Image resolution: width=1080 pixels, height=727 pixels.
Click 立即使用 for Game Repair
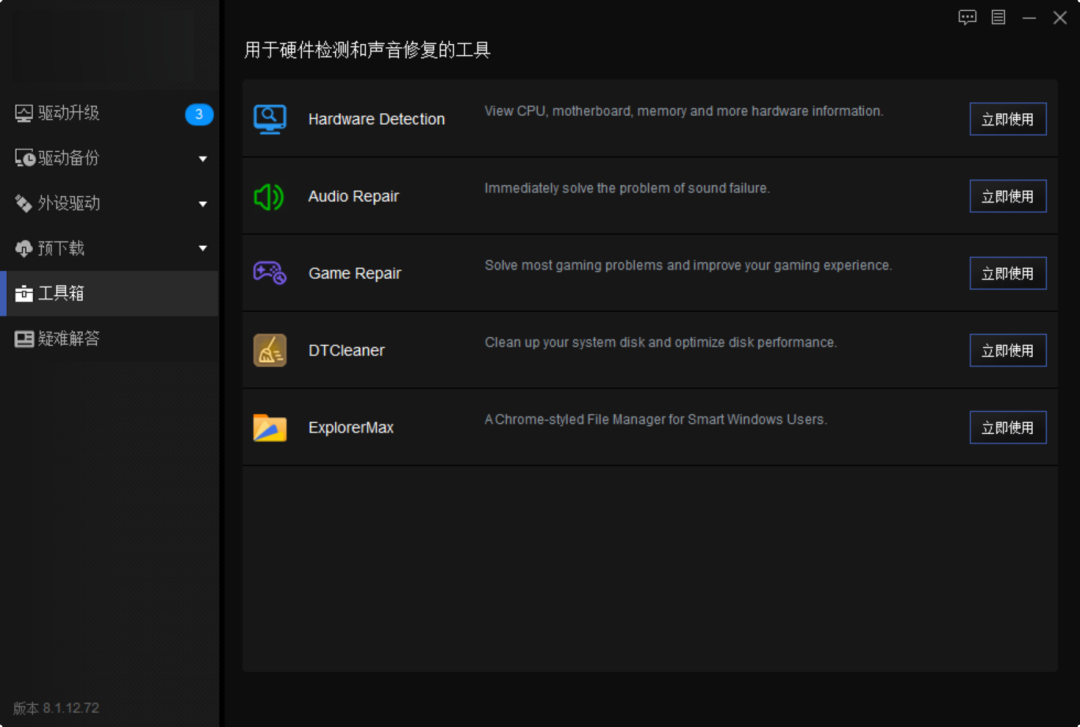pos(1008,274)
